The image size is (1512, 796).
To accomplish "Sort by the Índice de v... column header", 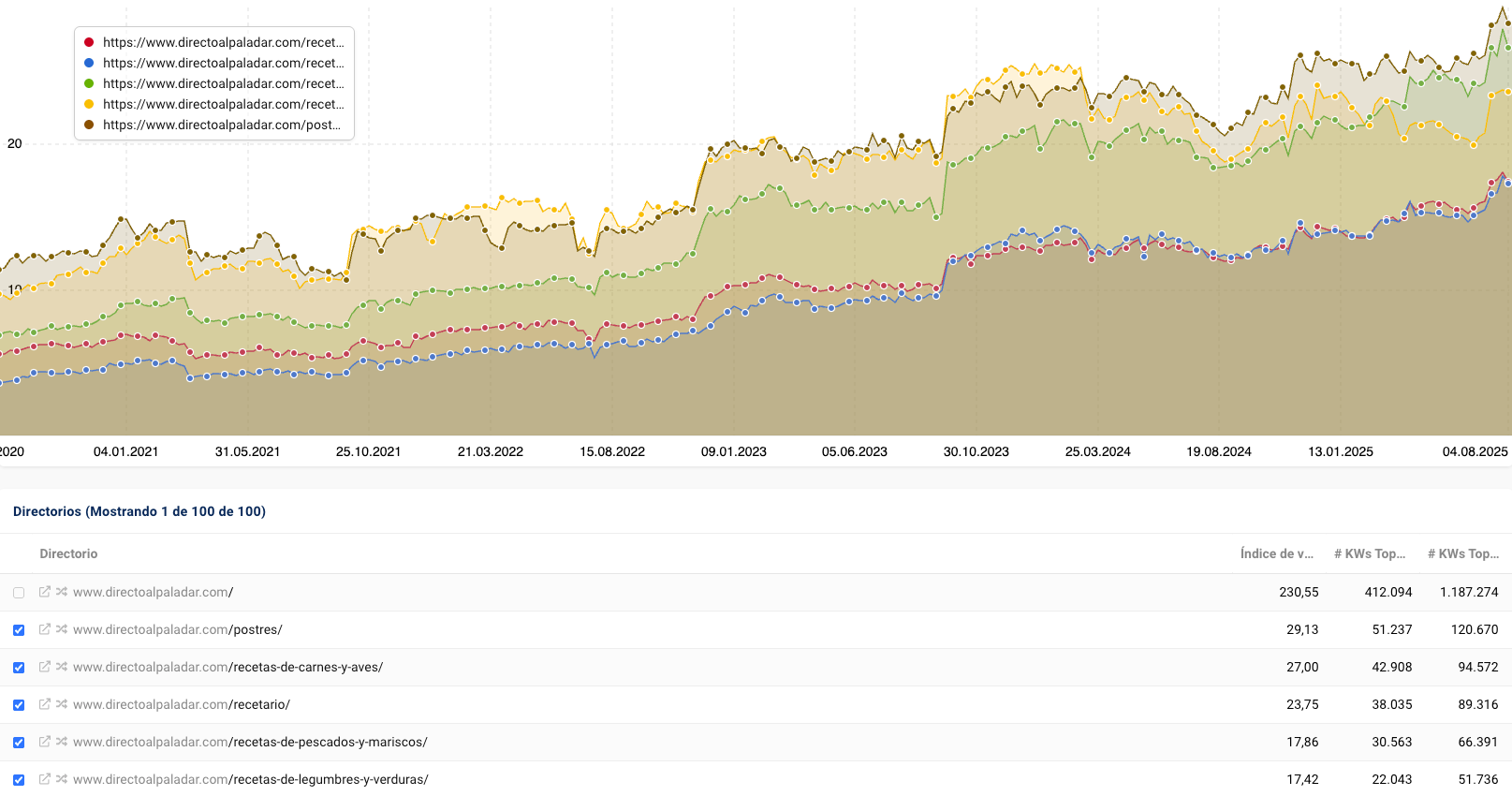I will pyautogui.click(x=1276, y=553).
